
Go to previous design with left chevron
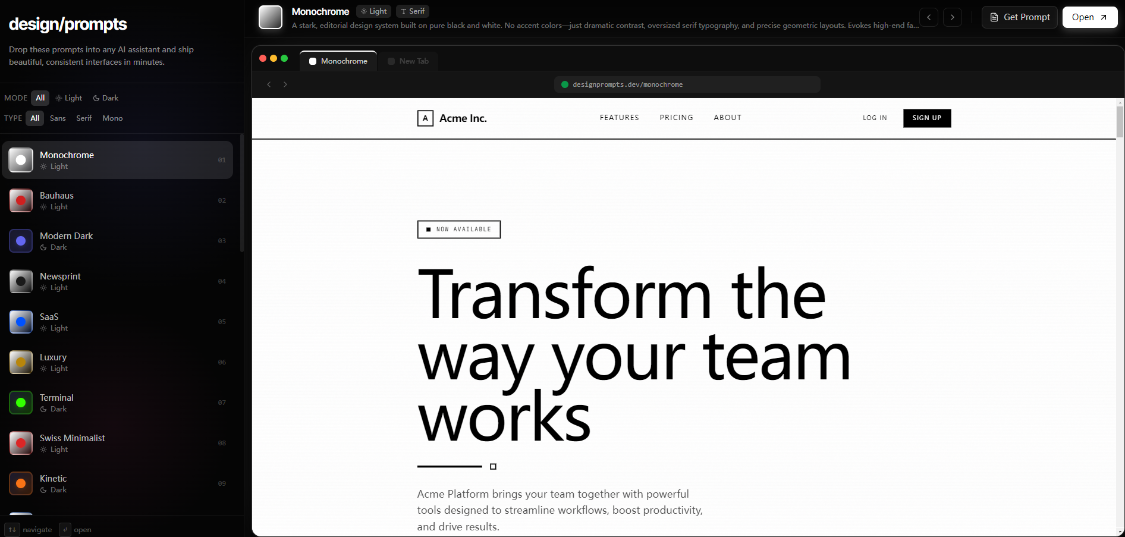pyautogui.click(x=929, y=17)
